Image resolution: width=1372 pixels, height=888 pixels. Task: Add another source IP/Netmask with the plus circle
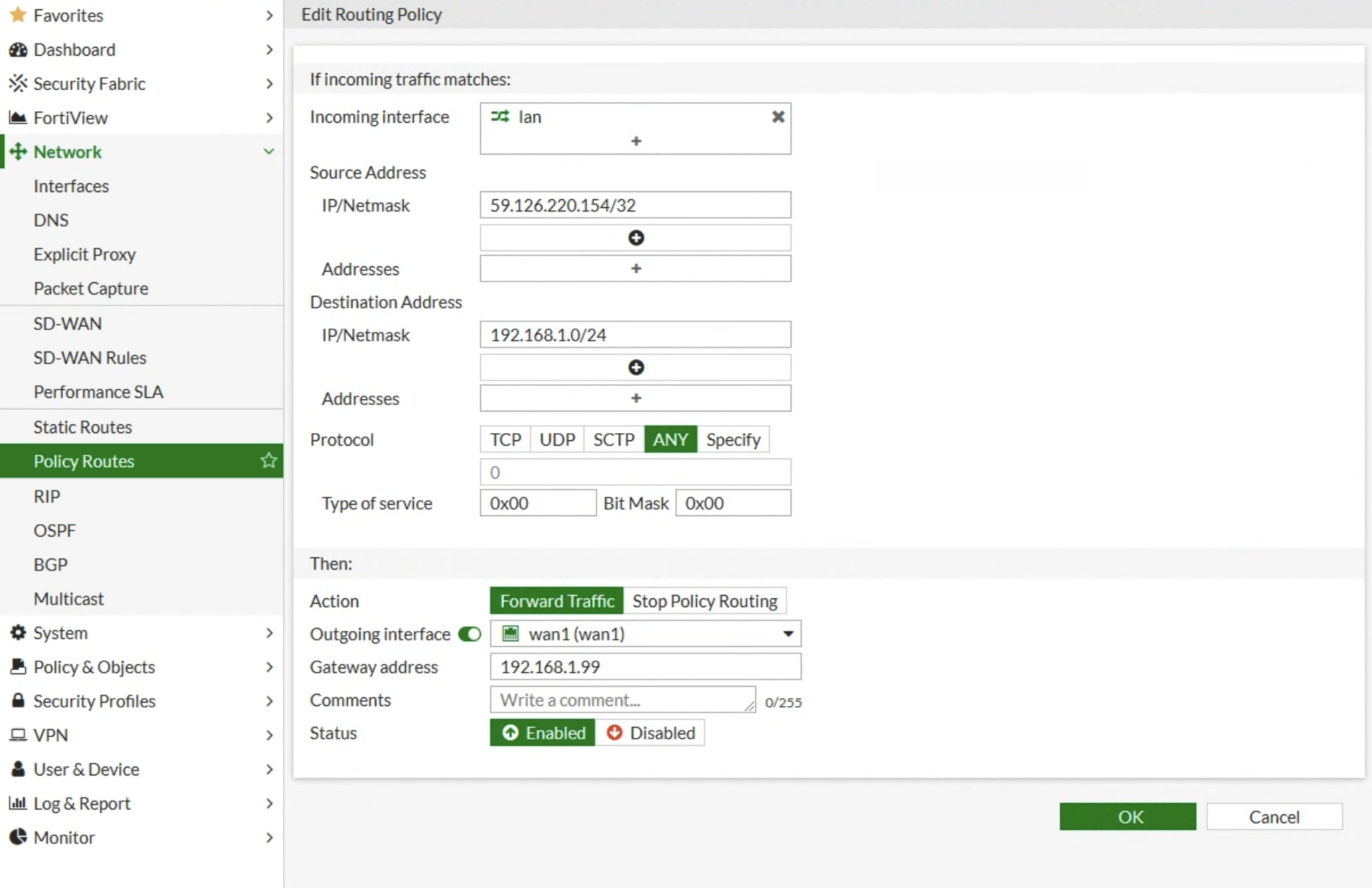[x=635, y=238]
